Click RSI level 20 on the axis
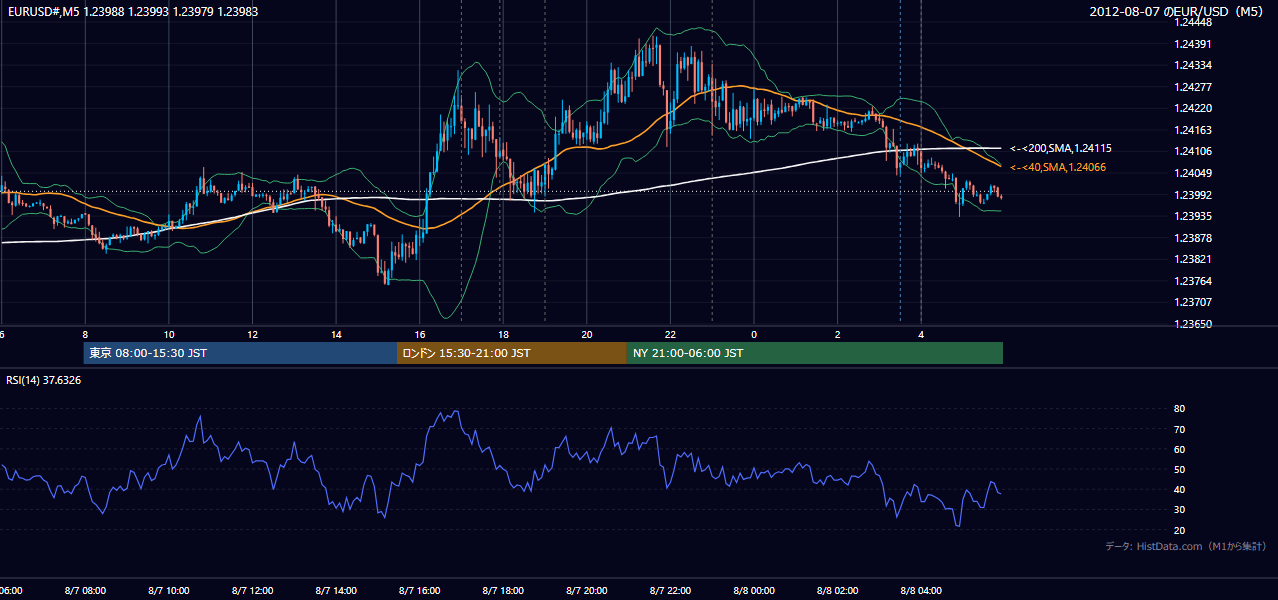The width and height of the screenshot is (1278, 600). point(1179,530)
